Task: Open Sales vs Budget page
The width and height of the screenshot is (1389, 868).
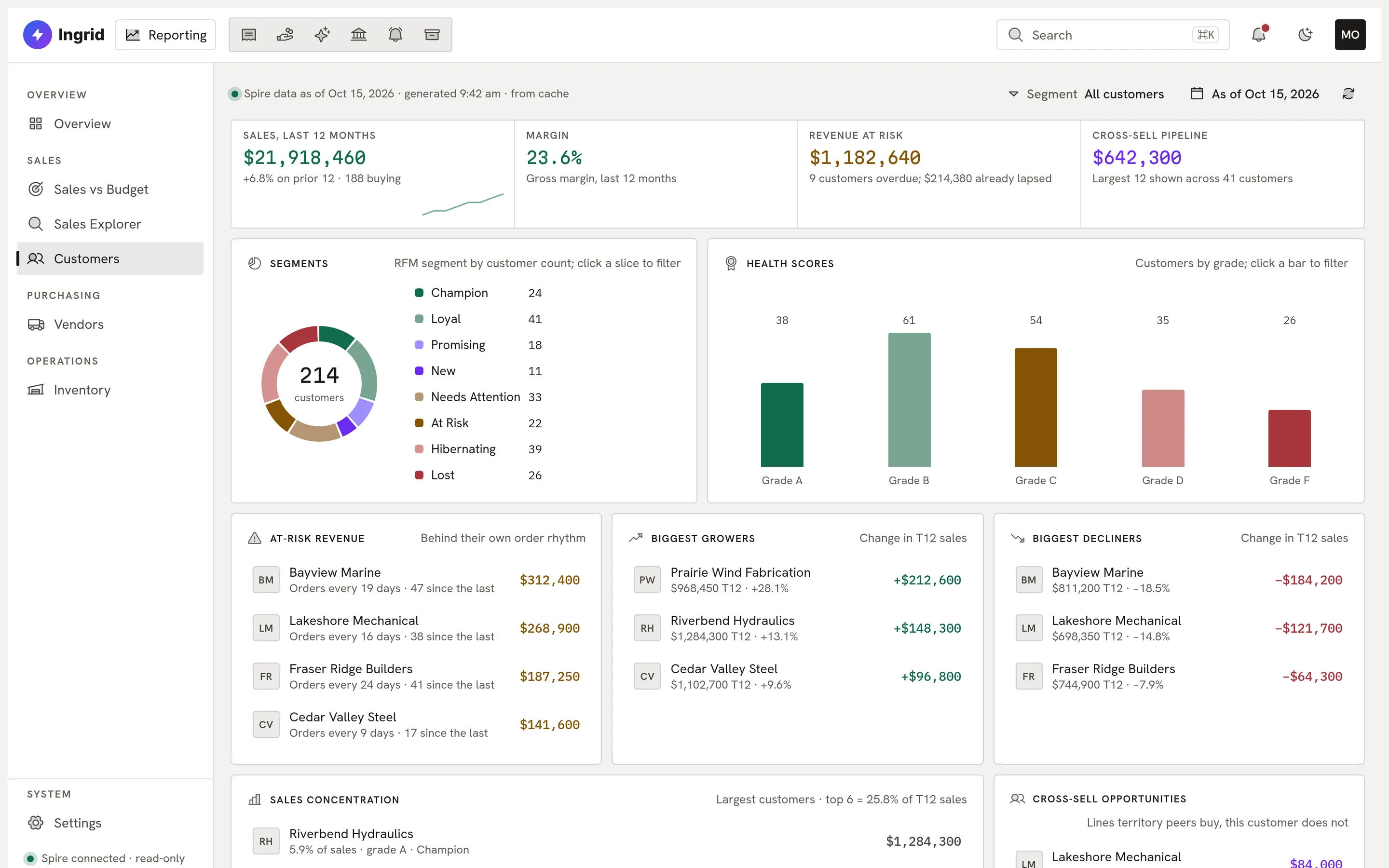Action: [110, 190]
